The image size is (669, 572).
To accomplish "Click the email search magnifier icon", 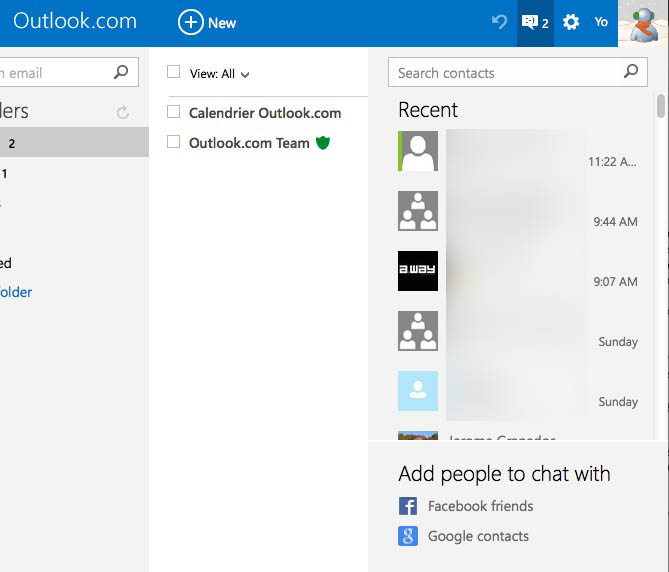I will 121,72.
